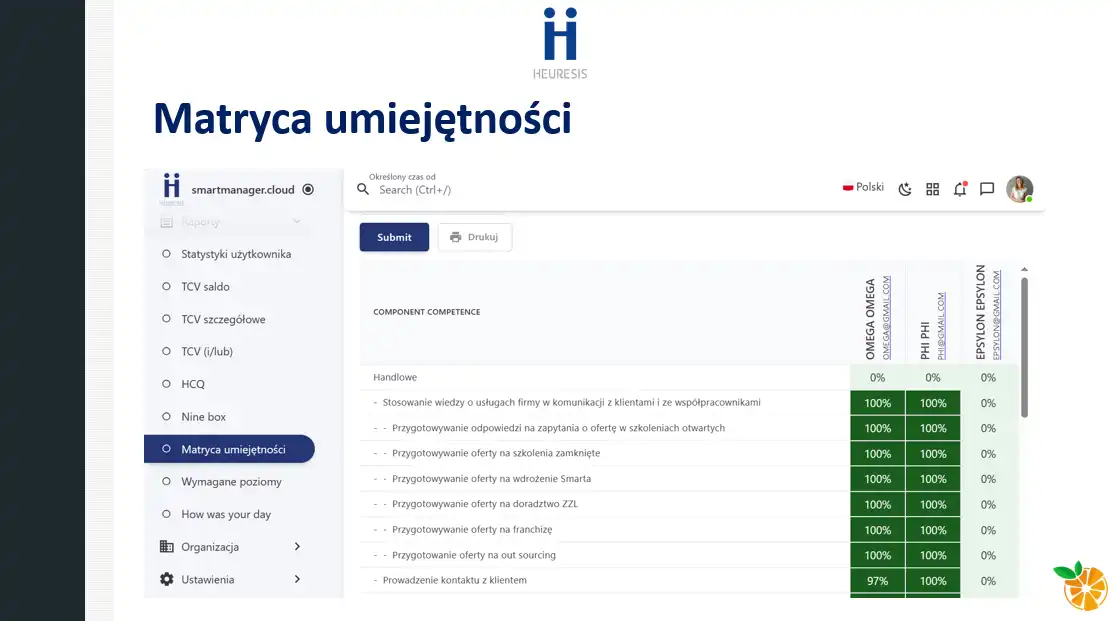This screenshot has width=1113, height=621.
Task: Expand the Ustawienia submenu chevron
Action: coord(297,579)
